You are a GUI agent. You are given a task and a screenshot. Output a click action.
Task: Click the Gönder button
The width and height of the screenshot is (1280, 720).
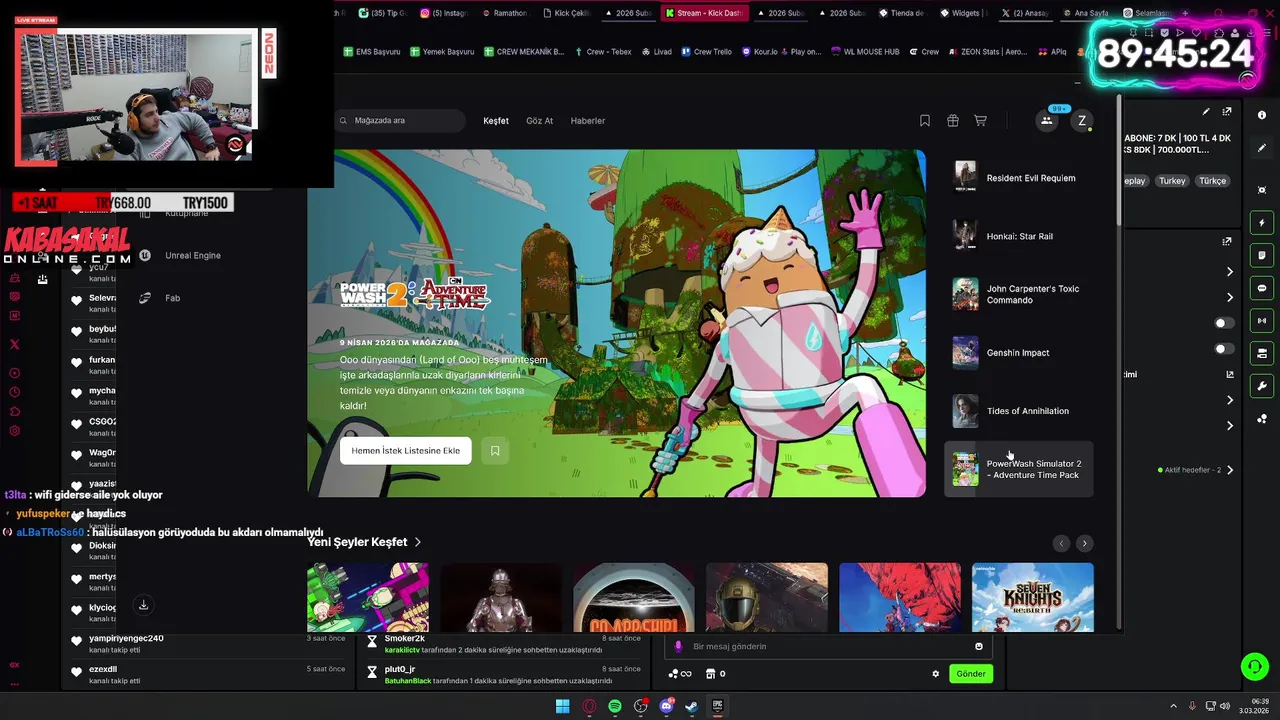(971, 674)
